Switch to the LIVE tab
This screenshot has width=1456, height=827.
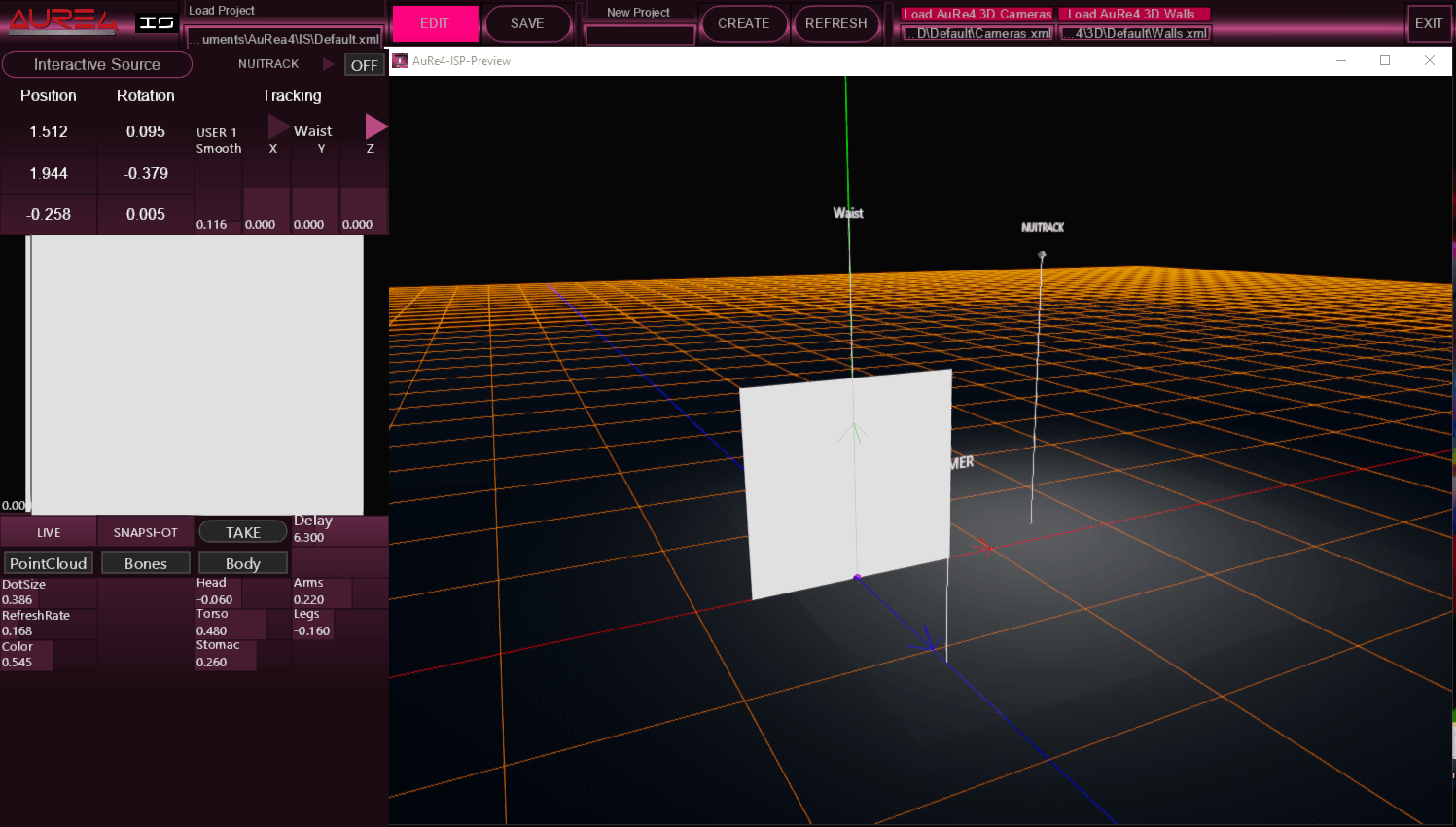click(x=48, y=531)
